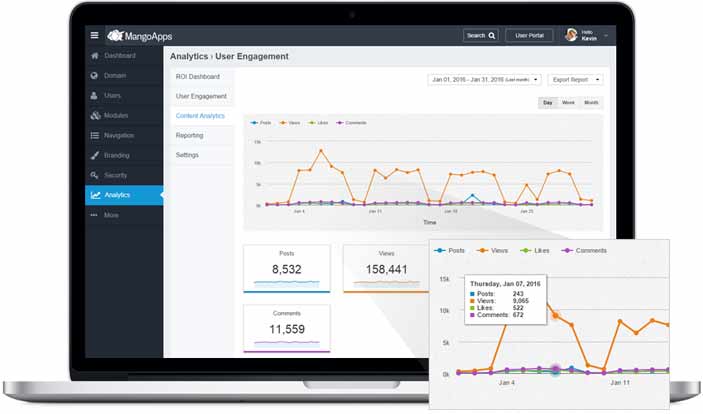
Task: Open the Modules sidebar item
Action: coord(124,115)
